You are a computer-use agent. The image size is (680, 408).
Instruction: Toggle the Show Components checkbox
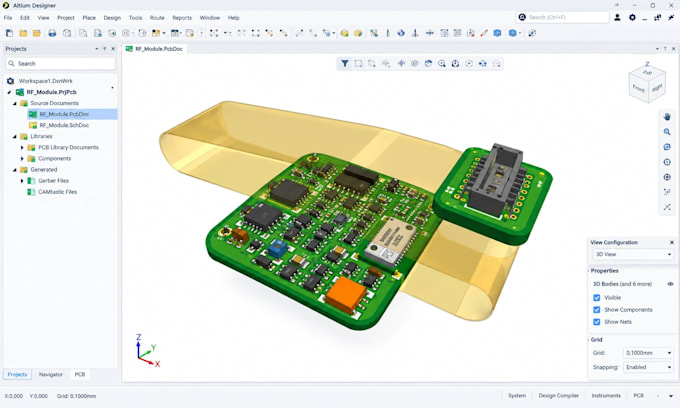(x=597, y=310)
